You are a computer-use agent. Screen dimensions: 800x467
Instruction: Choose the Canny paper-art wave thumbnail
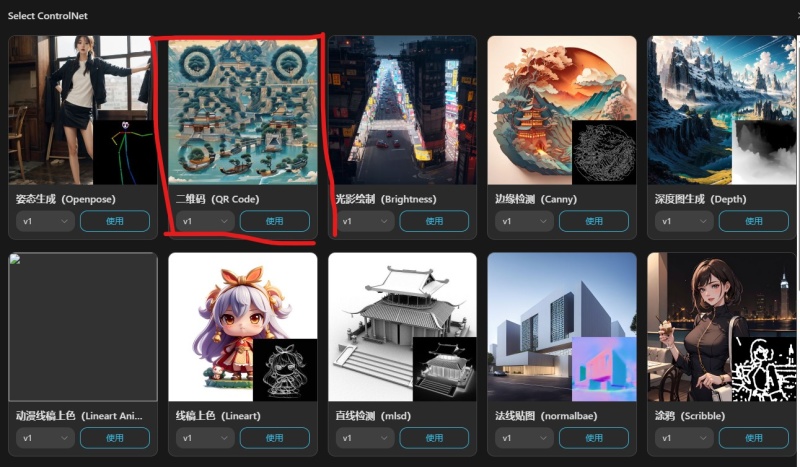(562, 110)
